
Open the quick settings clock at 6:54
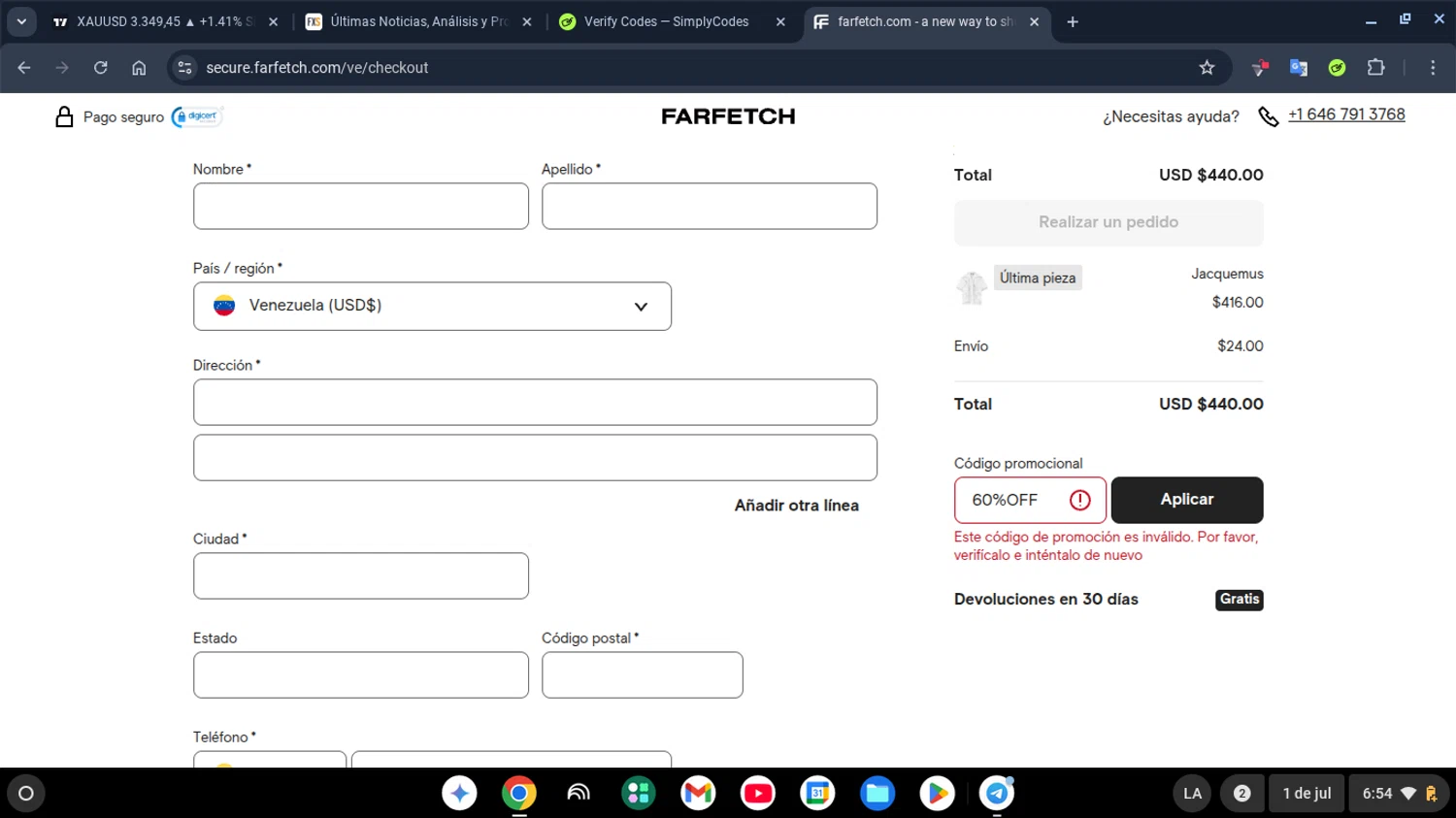1400,794
